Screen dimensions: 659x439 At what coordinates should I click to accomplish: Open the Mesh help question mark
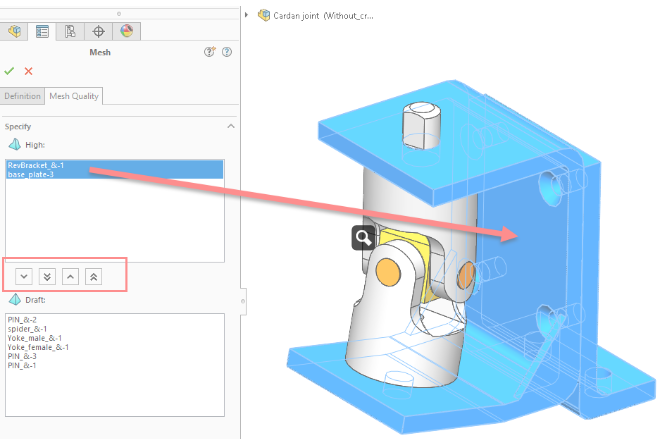click(x=228, y=52)
